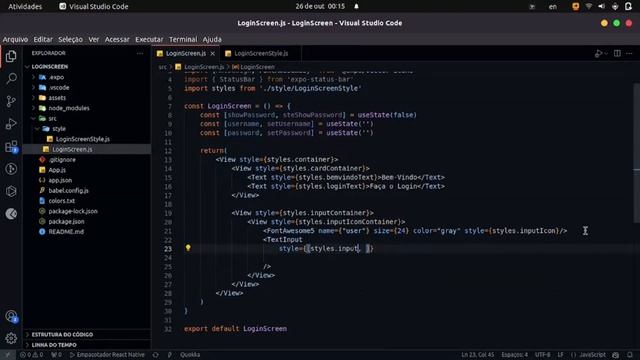
Task: Open the Source Control view icon
Action: [x=11, y=101]
